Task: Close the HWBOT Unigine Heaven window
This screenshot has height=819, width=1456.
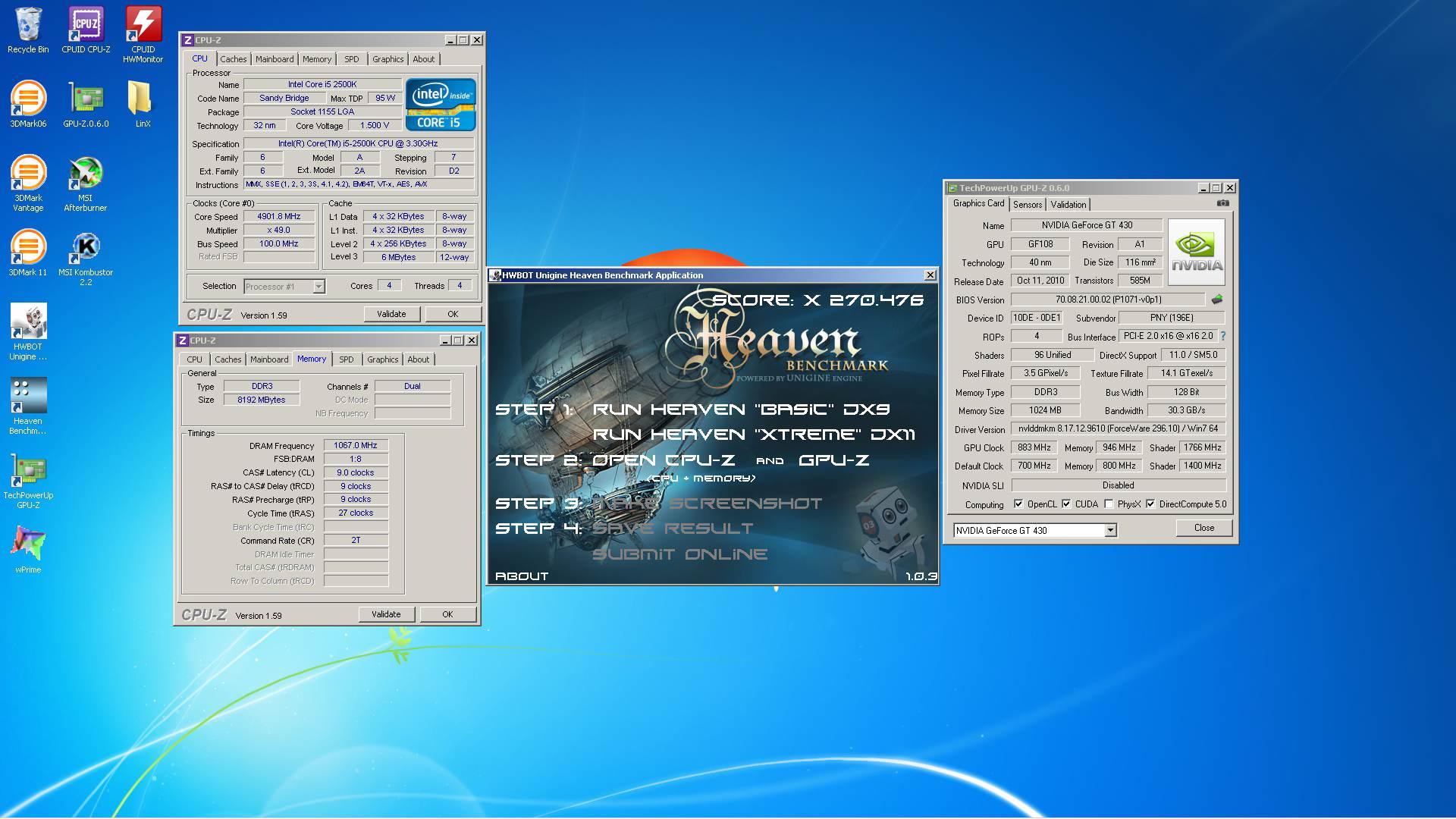Action: click(x=930, y=275)
